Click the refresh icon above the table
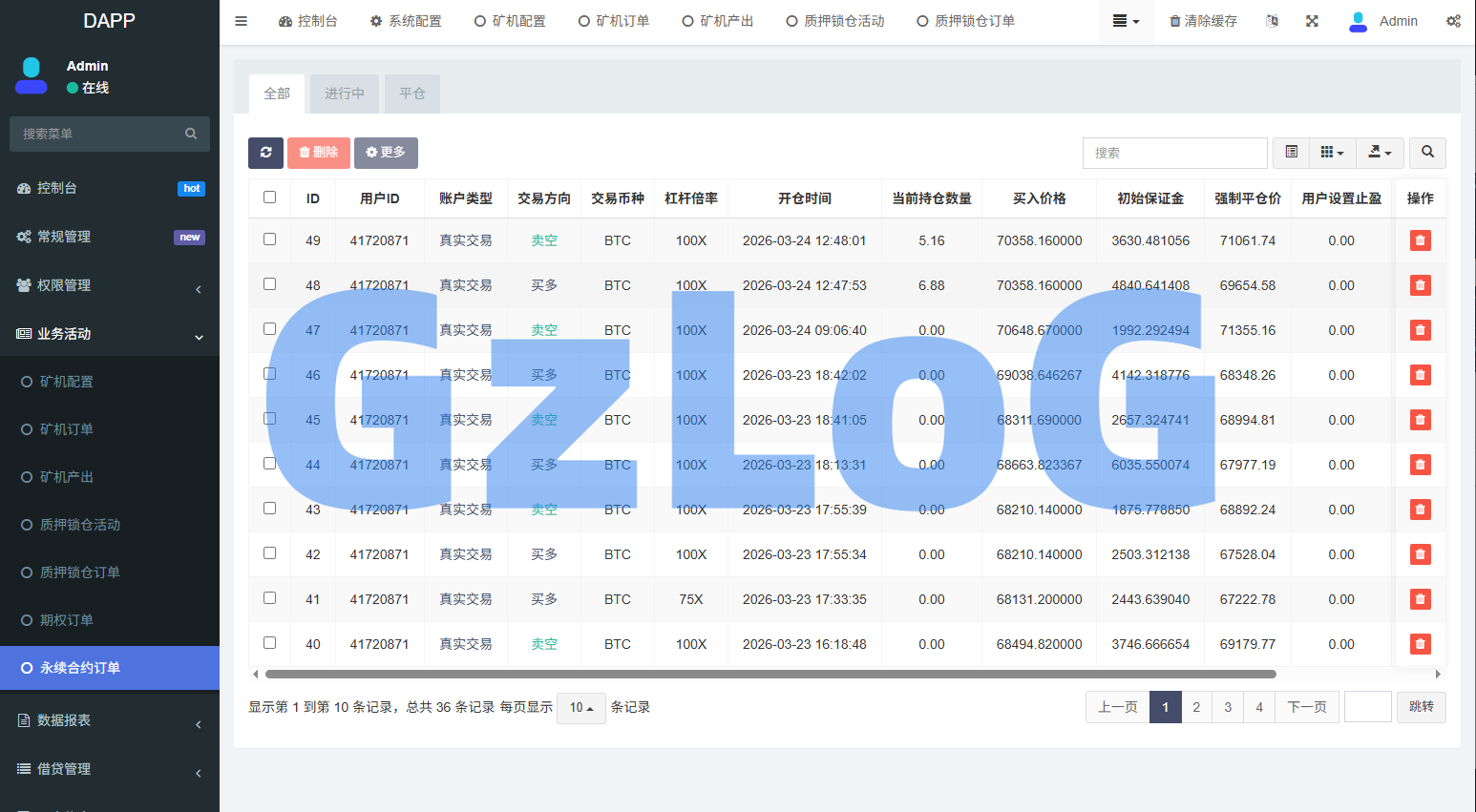This screenshot has height=812, width=1476. 265,153
